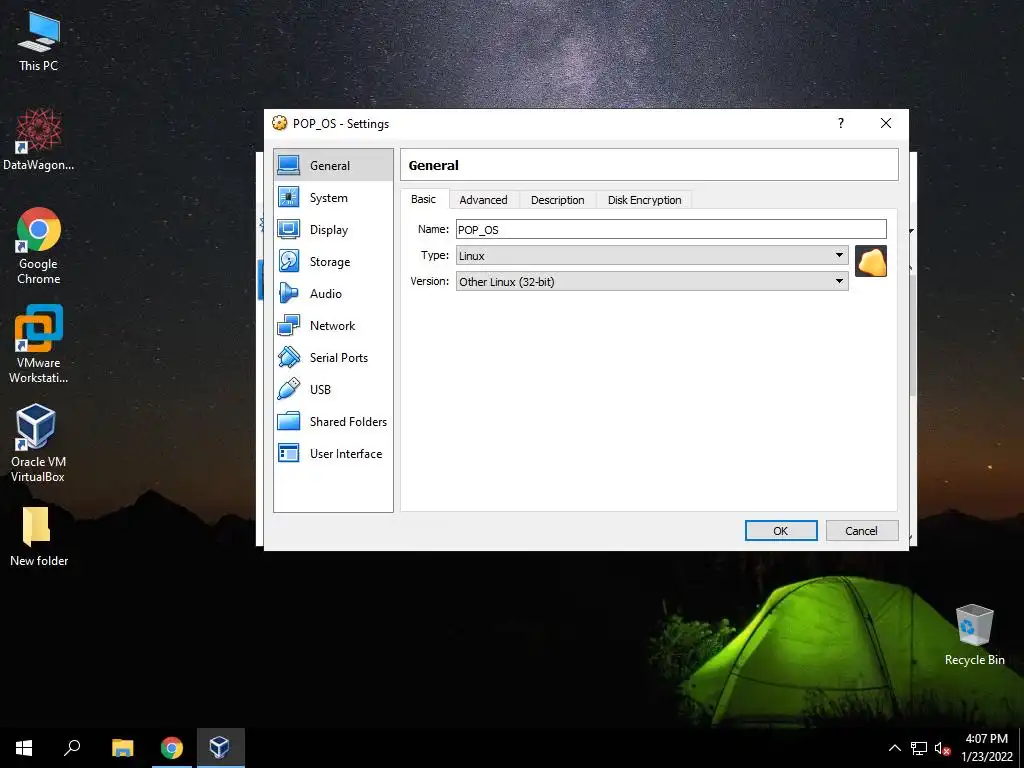Screen dimensions: 1024x768
Task: Select the General settings category icon
Action: pos(288,165)
